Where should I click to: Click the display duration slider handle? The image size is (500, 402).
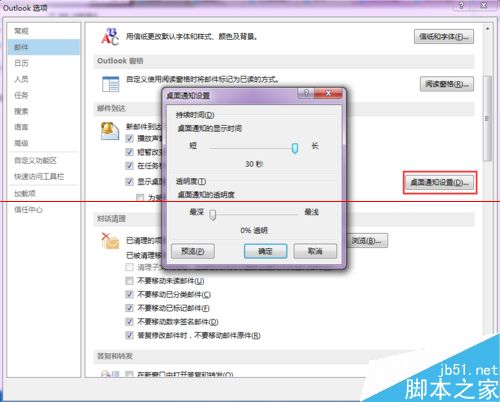click(x=295, y=148)
